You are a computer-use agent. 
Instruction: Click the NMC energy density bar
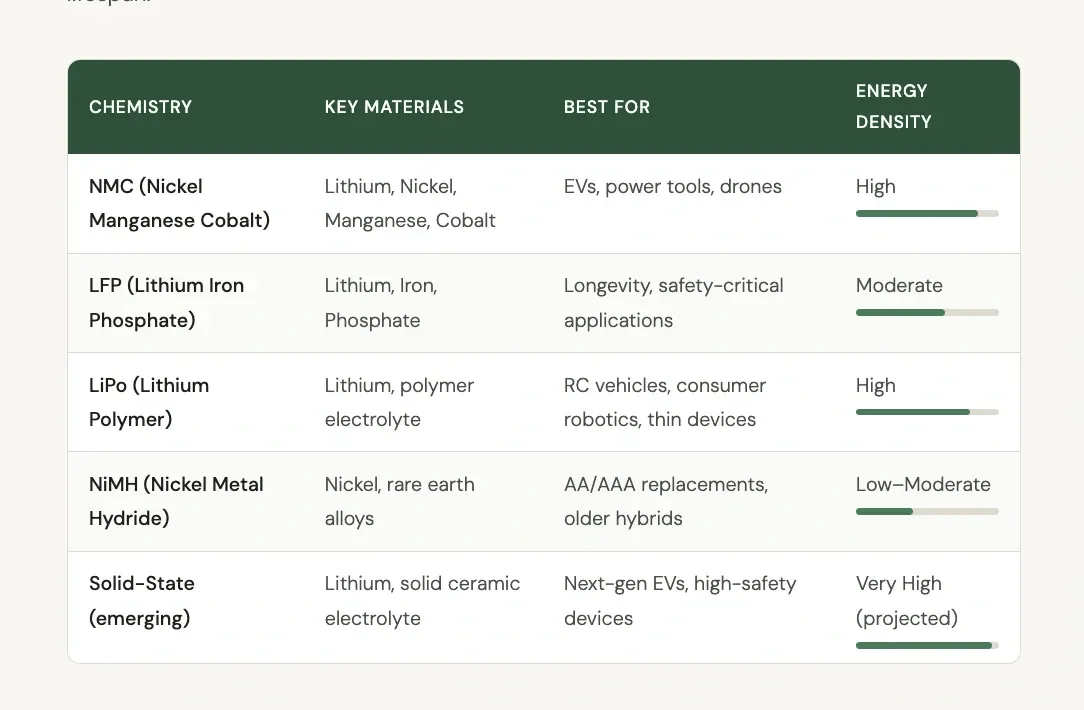tap(927, 214)
